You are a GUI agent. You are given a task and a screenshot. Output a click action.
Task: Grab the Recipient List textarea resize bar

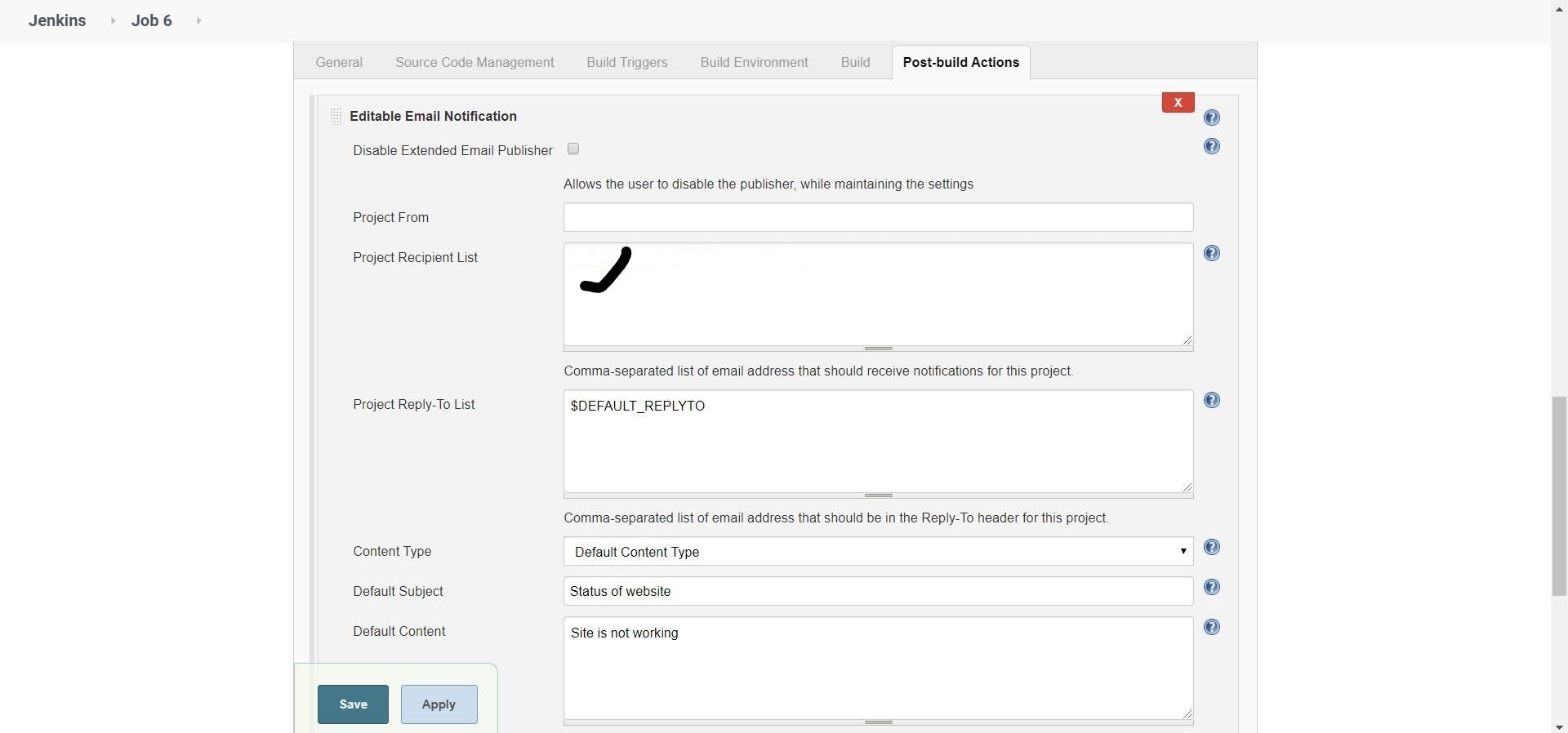pyautogui.click(x=878, y=349)
